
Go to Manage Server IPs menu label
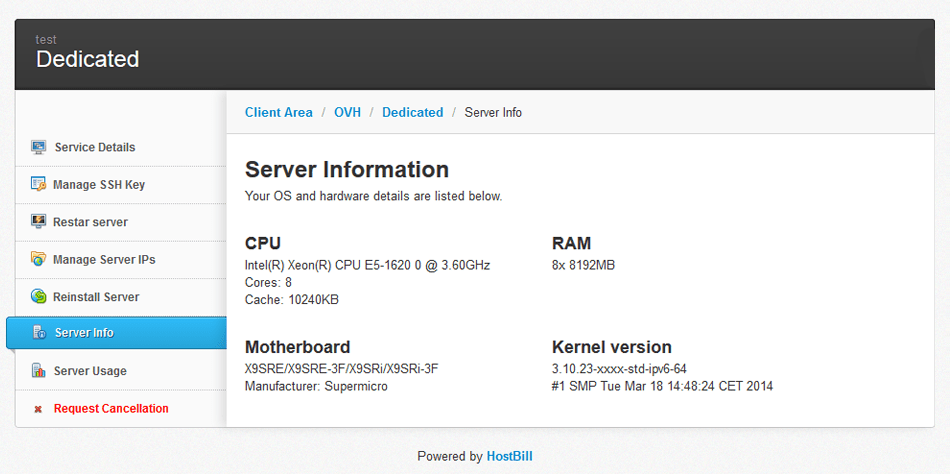104,260
